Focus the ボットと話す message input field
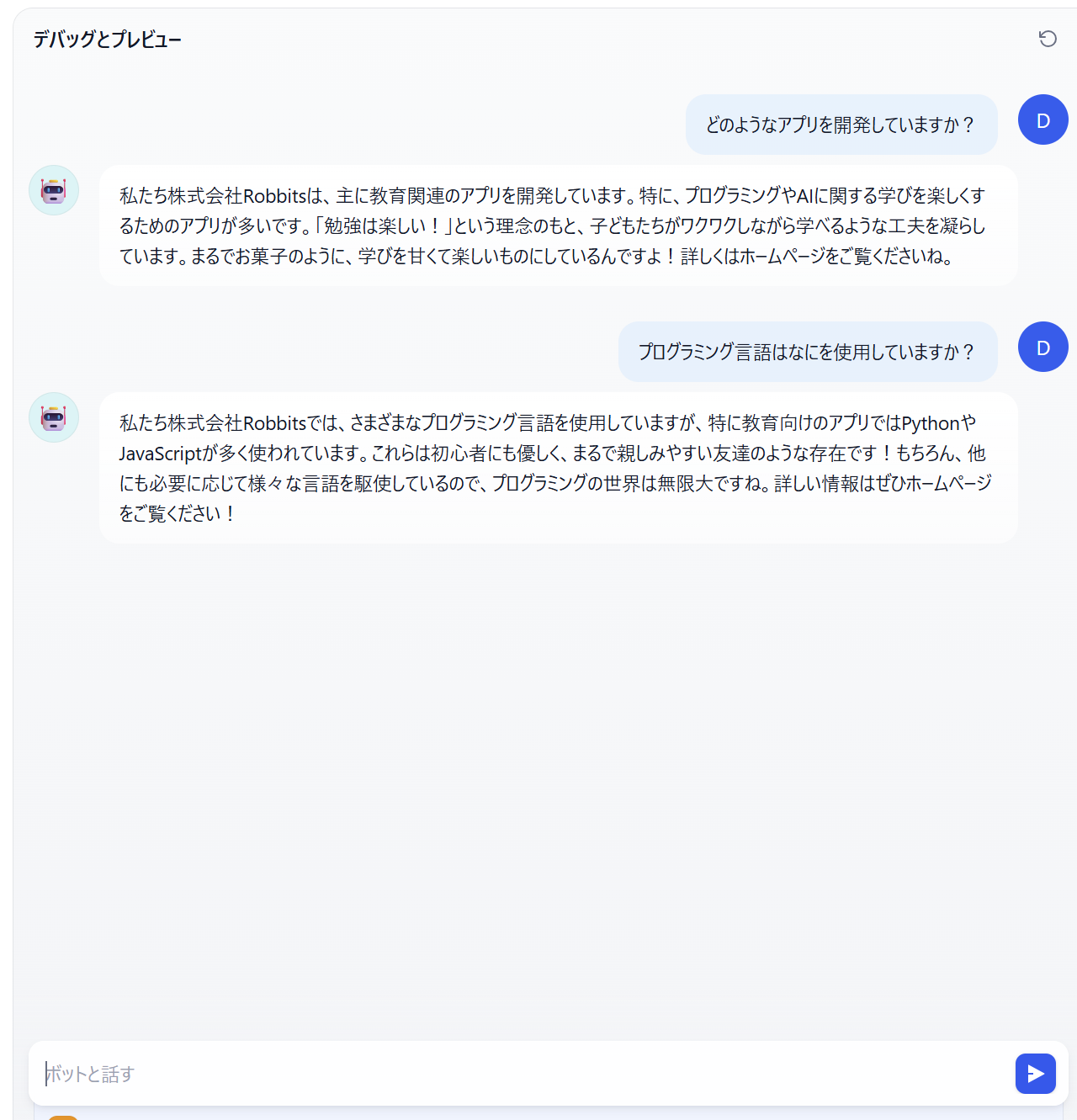Image resolution: width=1077 pixels, height=1120 pixels. pos(522,1074)
